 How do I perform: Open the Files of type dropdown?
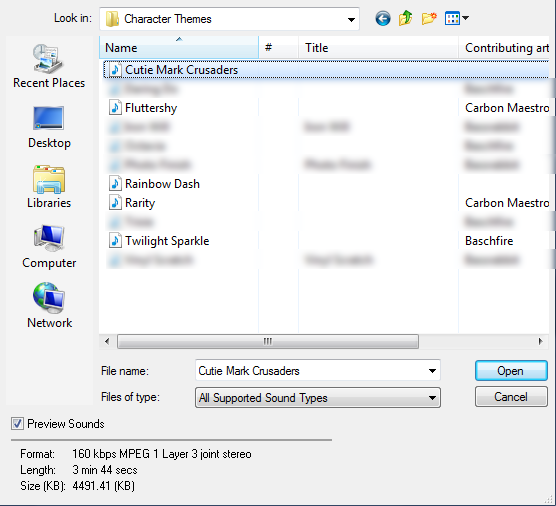point(318,397)
